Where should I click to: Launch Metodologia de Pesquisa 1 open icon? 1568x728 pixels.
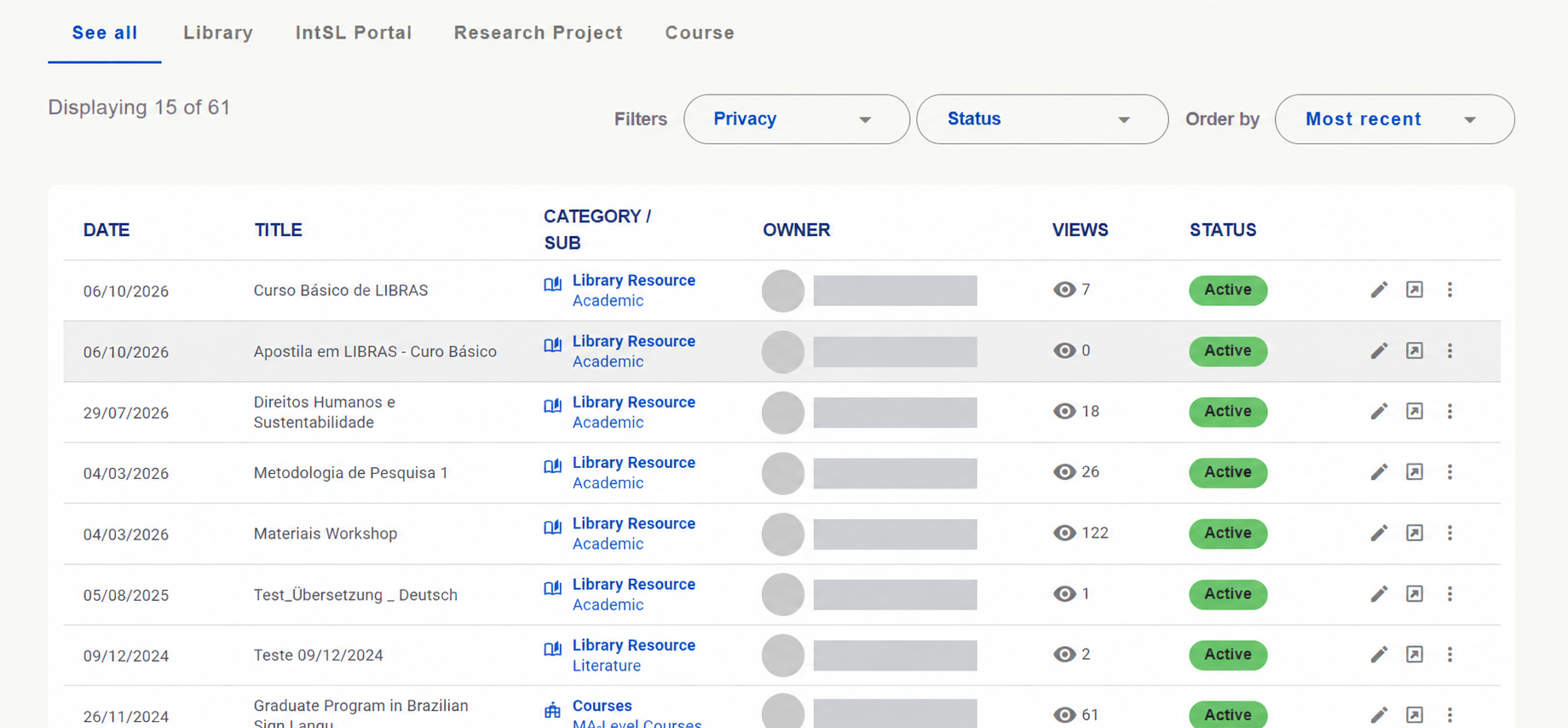[x=1415, y=472]
